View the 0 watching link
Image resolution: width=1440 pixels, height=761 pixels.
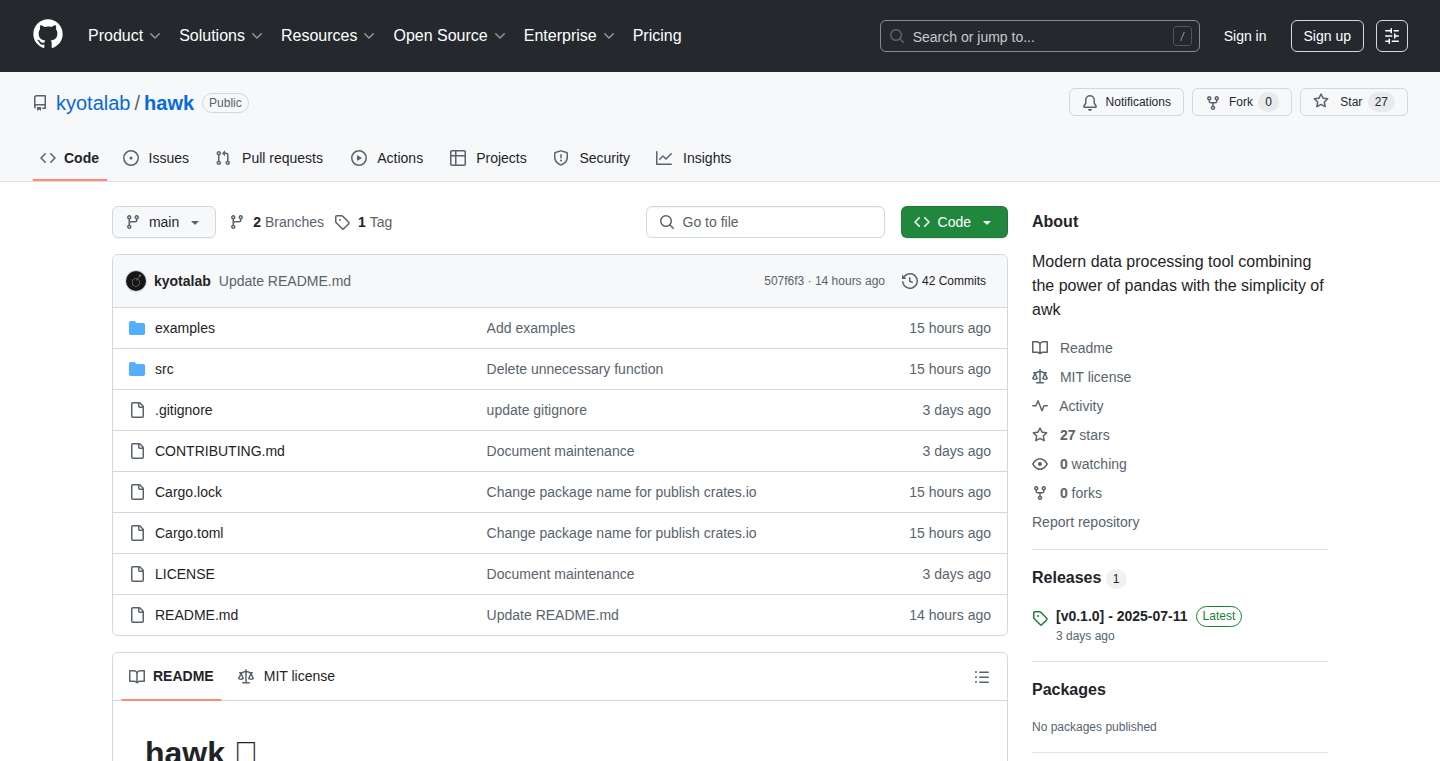[x=1080, y=464]
